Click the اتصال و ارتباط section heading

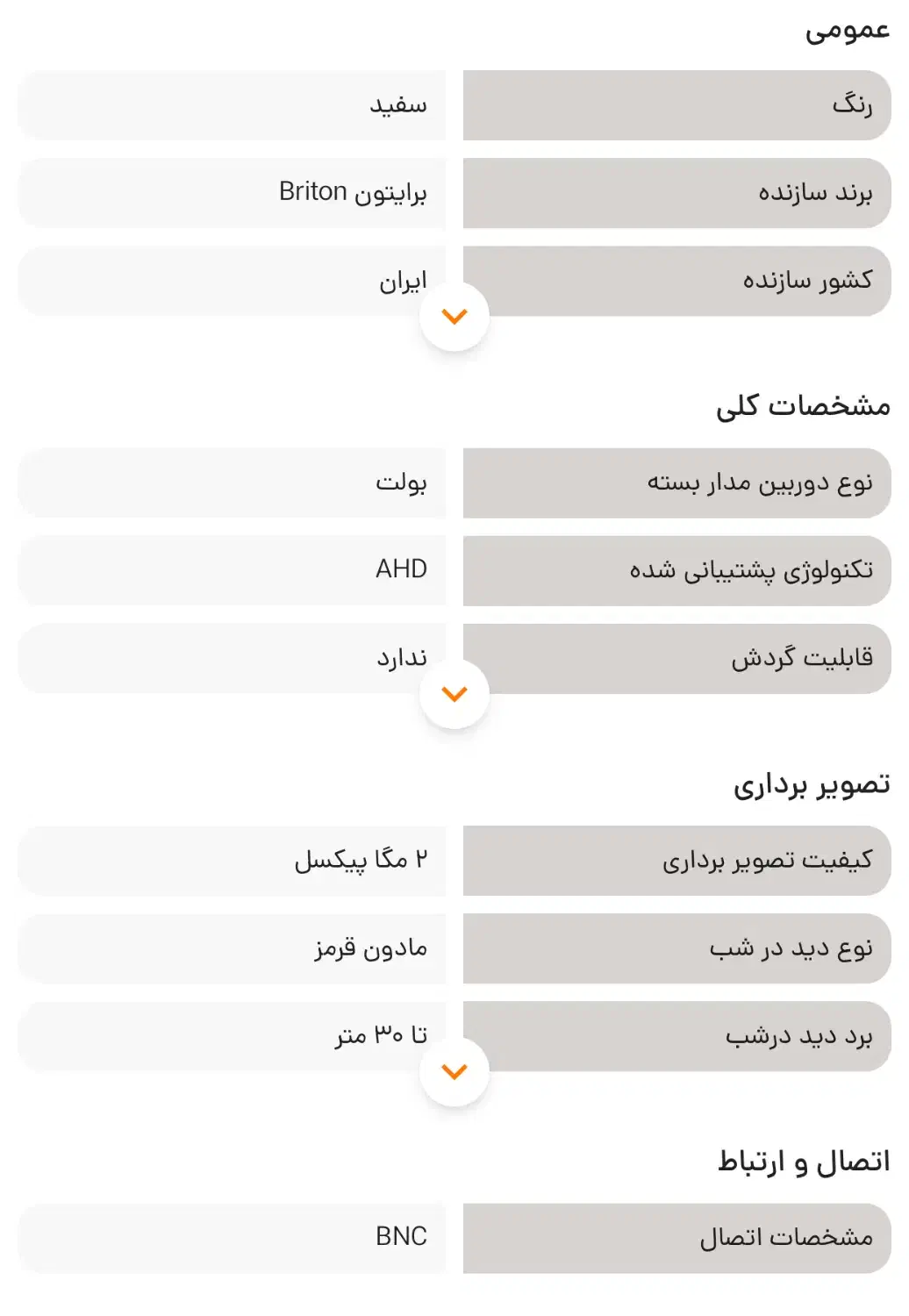point(804,1162)
